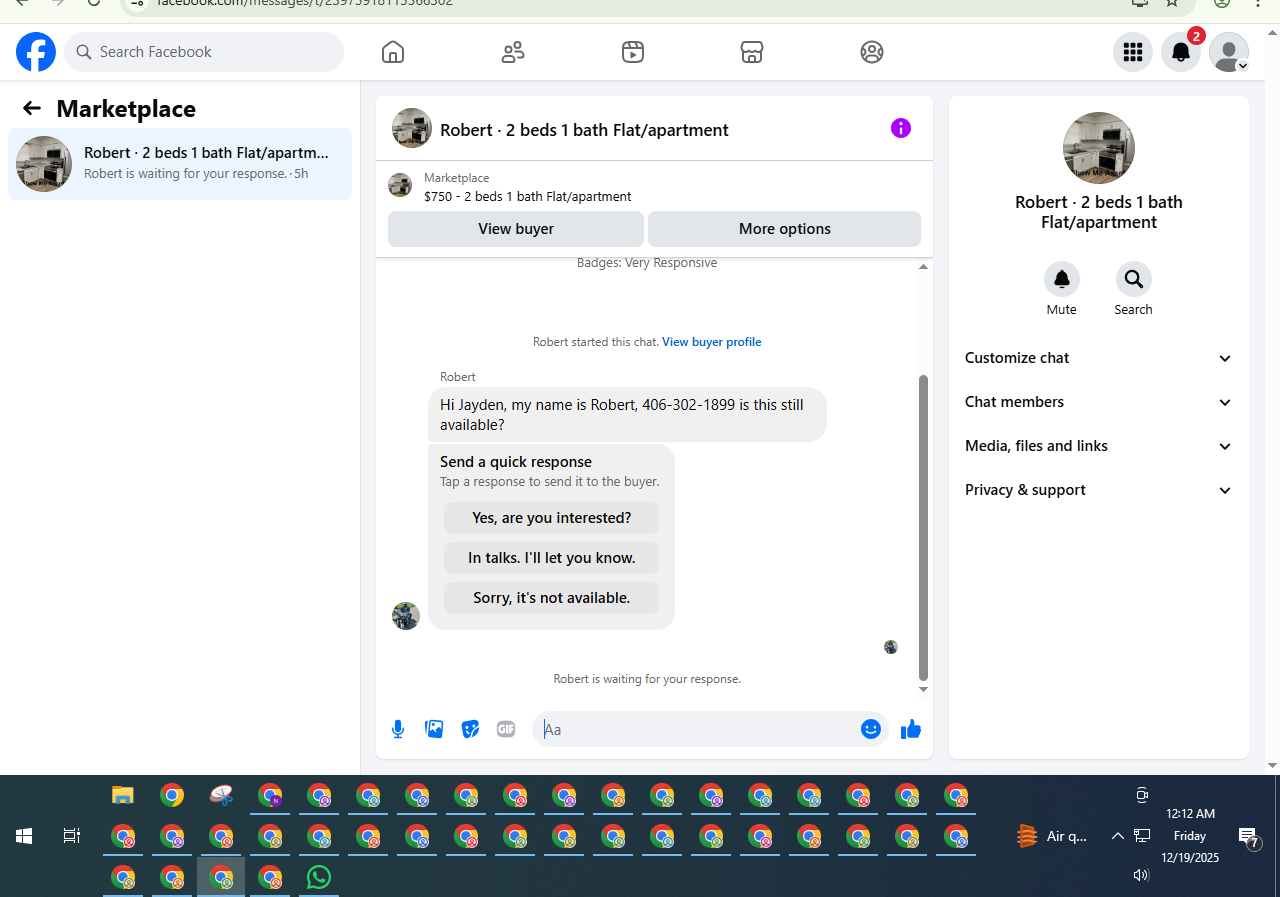The width and height of the screenshot is (1280, 897).
Task: Send quick response Sorry, it's not available.
Action: pos(552,598)
